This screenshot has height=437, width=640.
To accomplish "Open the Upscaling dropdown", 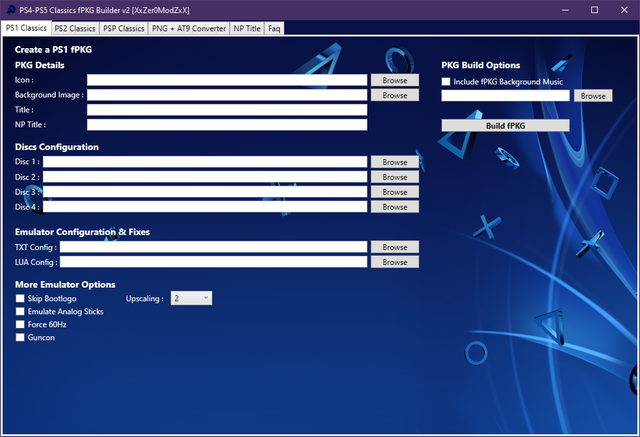I will click(191, 298).
